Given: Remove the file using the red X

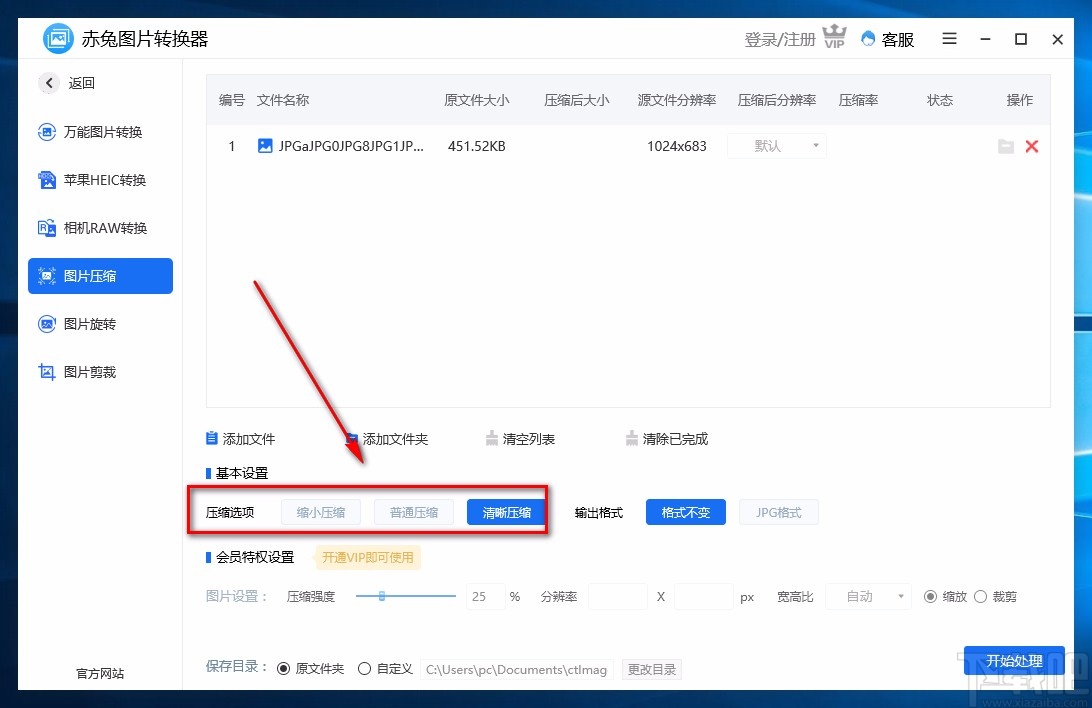Looking at the screenshot, I should (x=1032, y=146).
